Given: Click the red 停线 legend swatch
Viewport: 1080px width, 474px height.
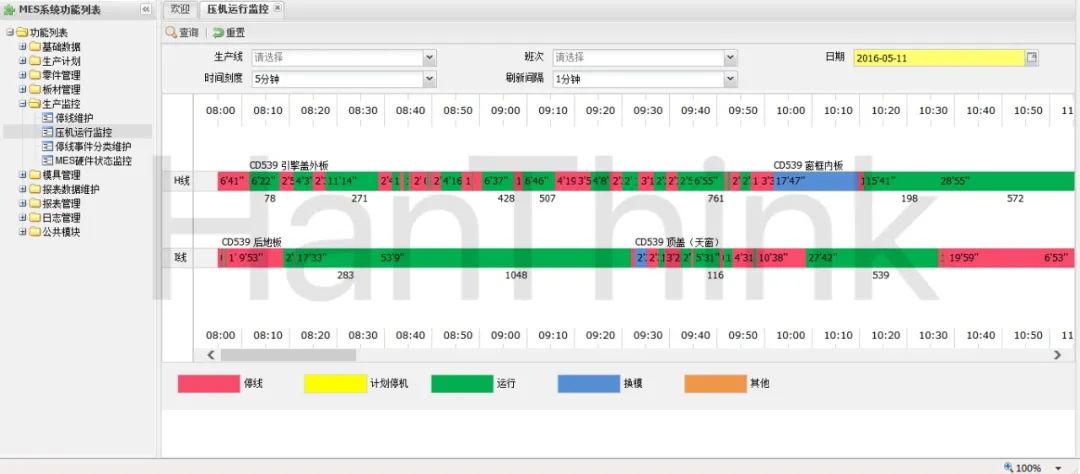Looking at the screenshot, I should click(208, 383).
